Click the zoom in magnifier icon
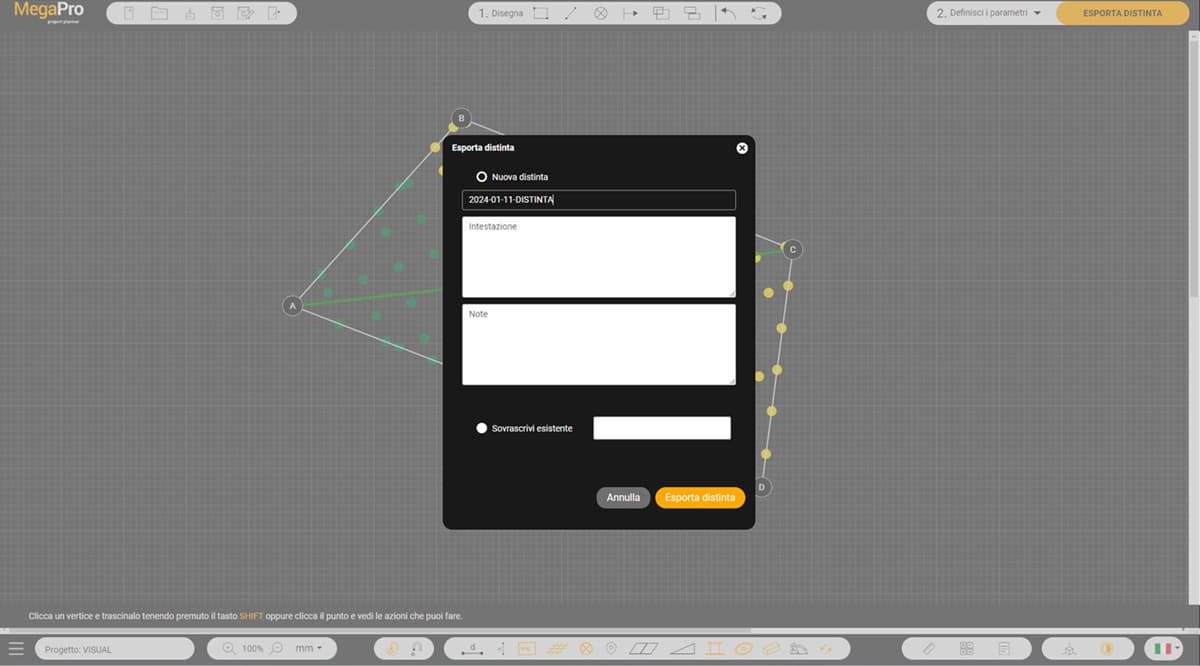The height and width of the screenshot is (666, 1200). pyautogui.click(x=229, y=649)
